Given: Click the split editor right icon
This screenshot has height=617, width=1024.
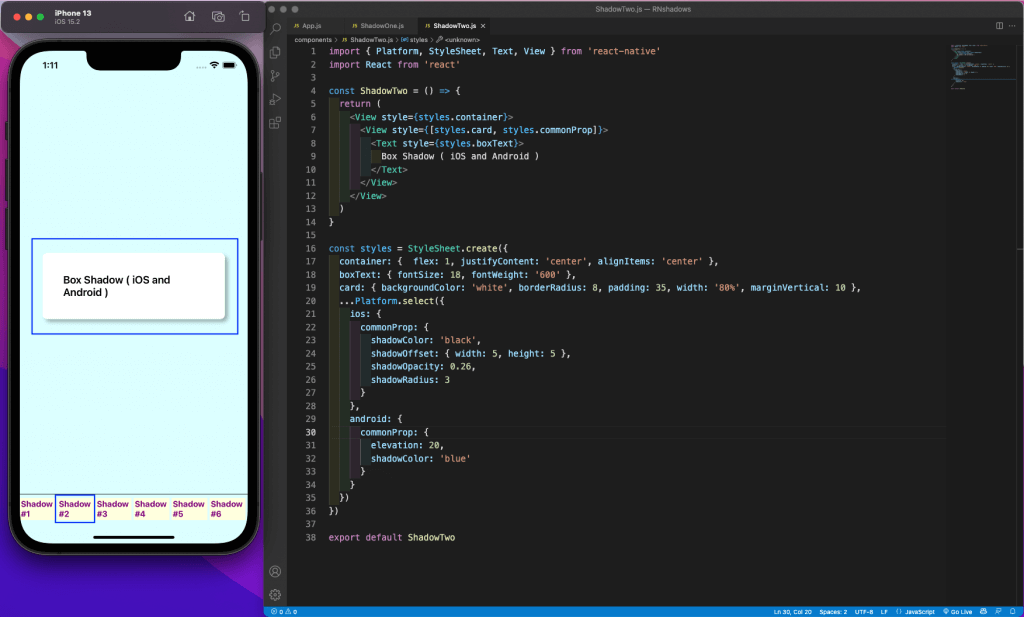Looking at the screenshot, I should [x=998, y=24].
